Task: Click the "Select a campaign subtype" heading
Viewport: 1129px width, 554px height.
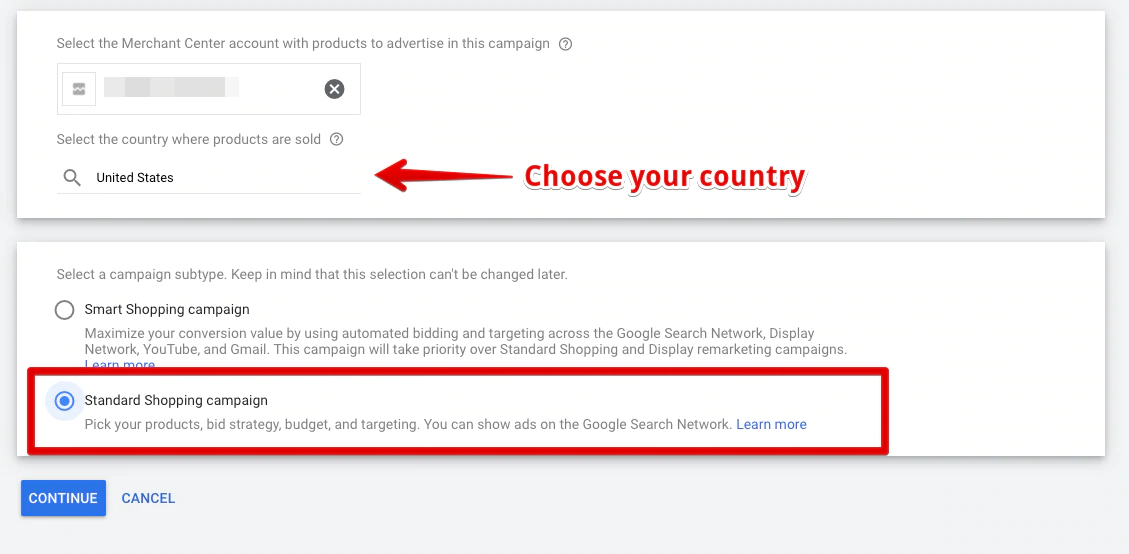Action: 311,274
